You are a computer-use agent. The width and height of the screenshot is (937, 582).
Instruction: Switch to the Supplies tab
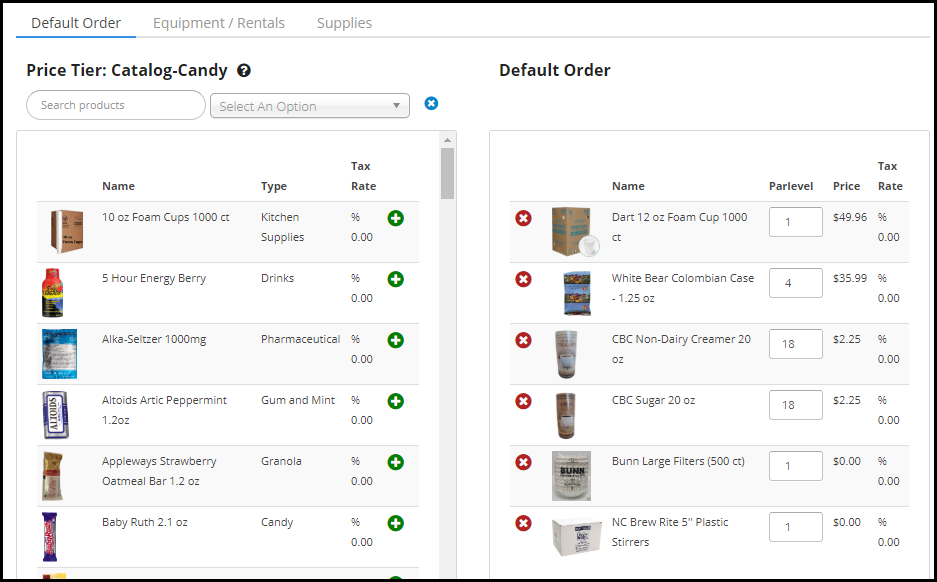(x=344, y=23)
